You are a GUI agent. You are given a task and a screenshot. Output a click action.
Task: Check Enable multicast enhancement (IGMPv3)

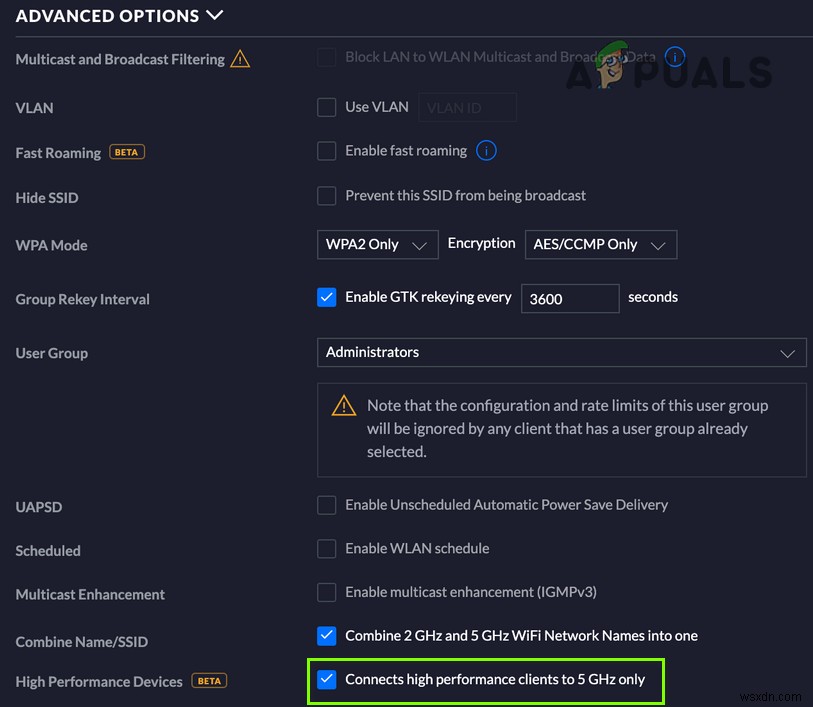coord(327,592)
